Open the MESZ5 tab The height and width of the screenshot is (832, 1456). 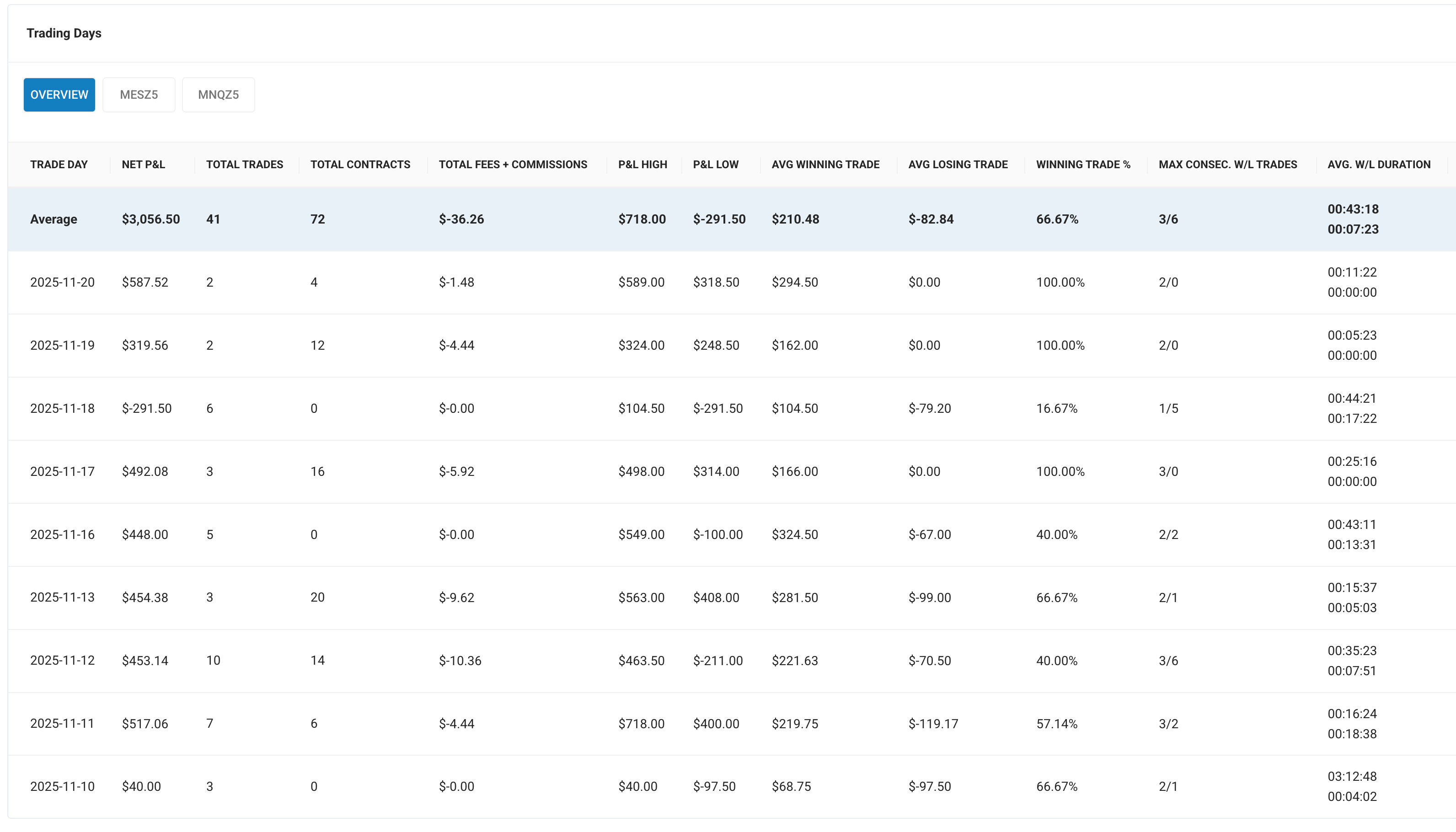coord(139,95)
